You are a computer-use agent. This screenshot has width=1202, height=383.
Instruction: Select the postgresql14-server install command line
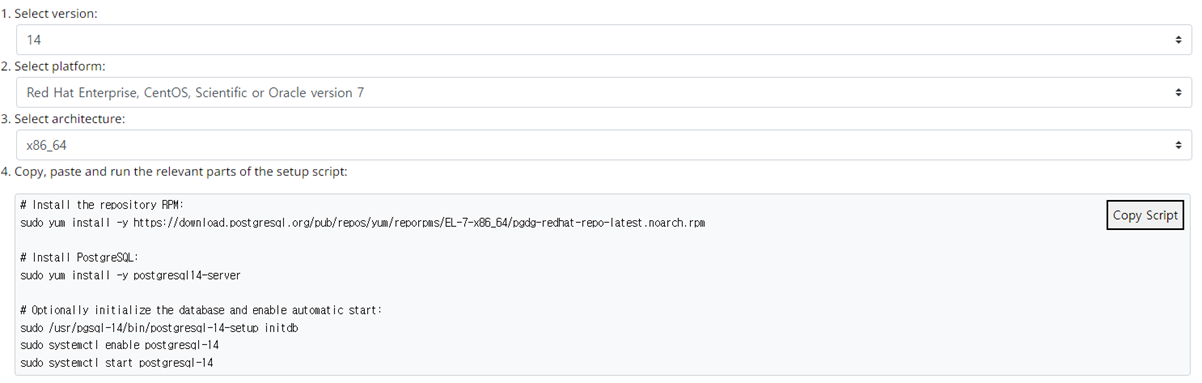(130, 275)
